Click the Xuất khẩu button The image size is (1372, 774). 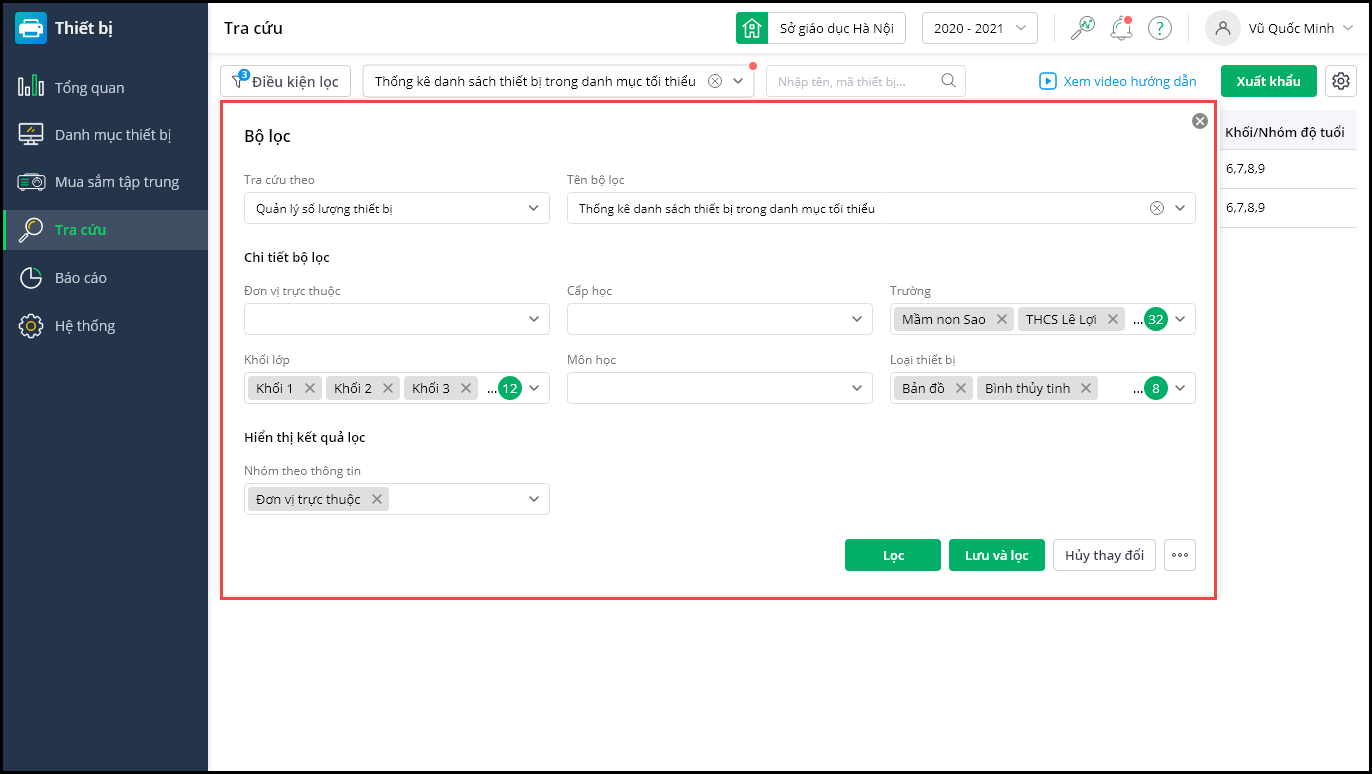coord(1269,81)
